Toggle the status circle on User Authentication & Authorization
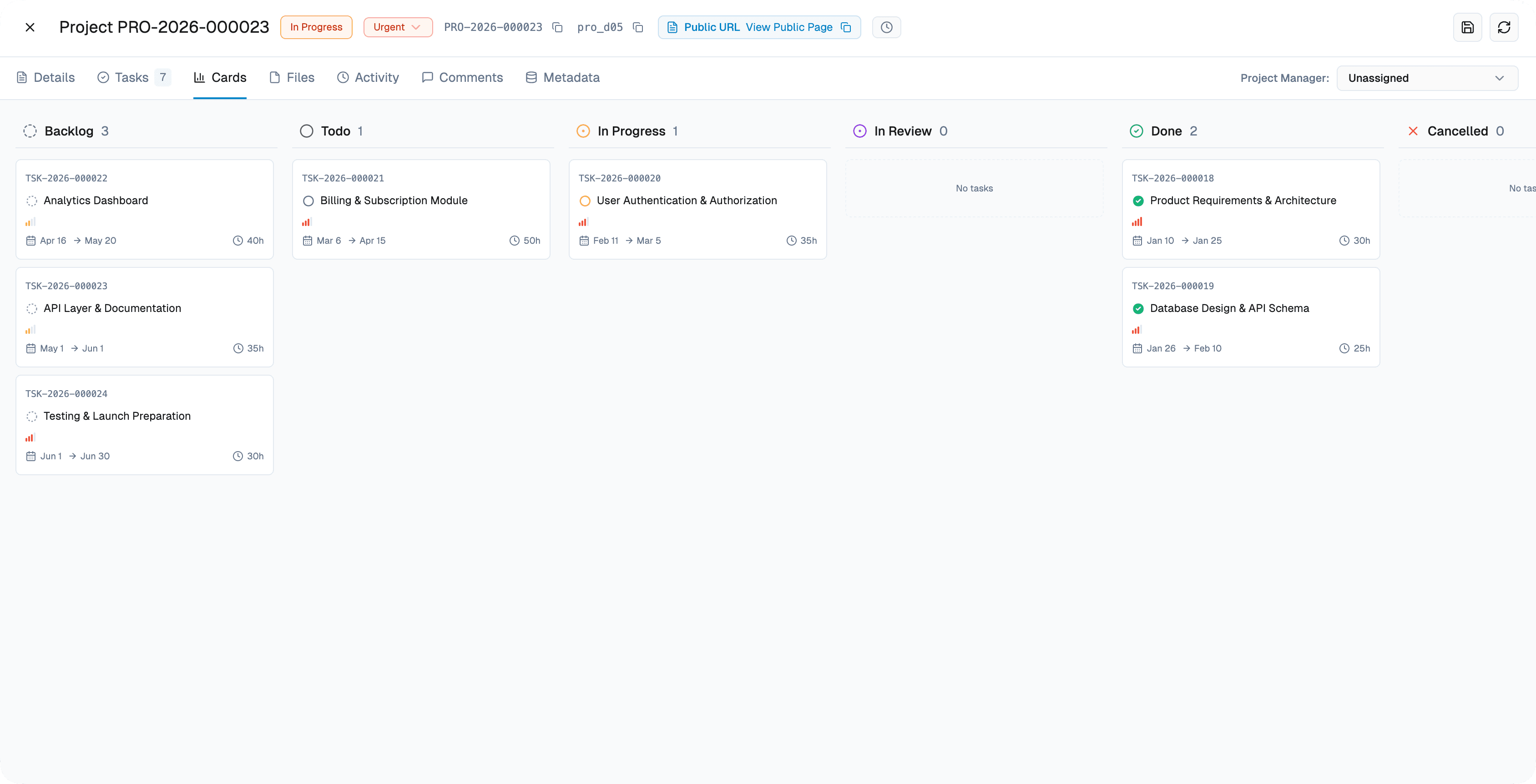 coord(585,201)
